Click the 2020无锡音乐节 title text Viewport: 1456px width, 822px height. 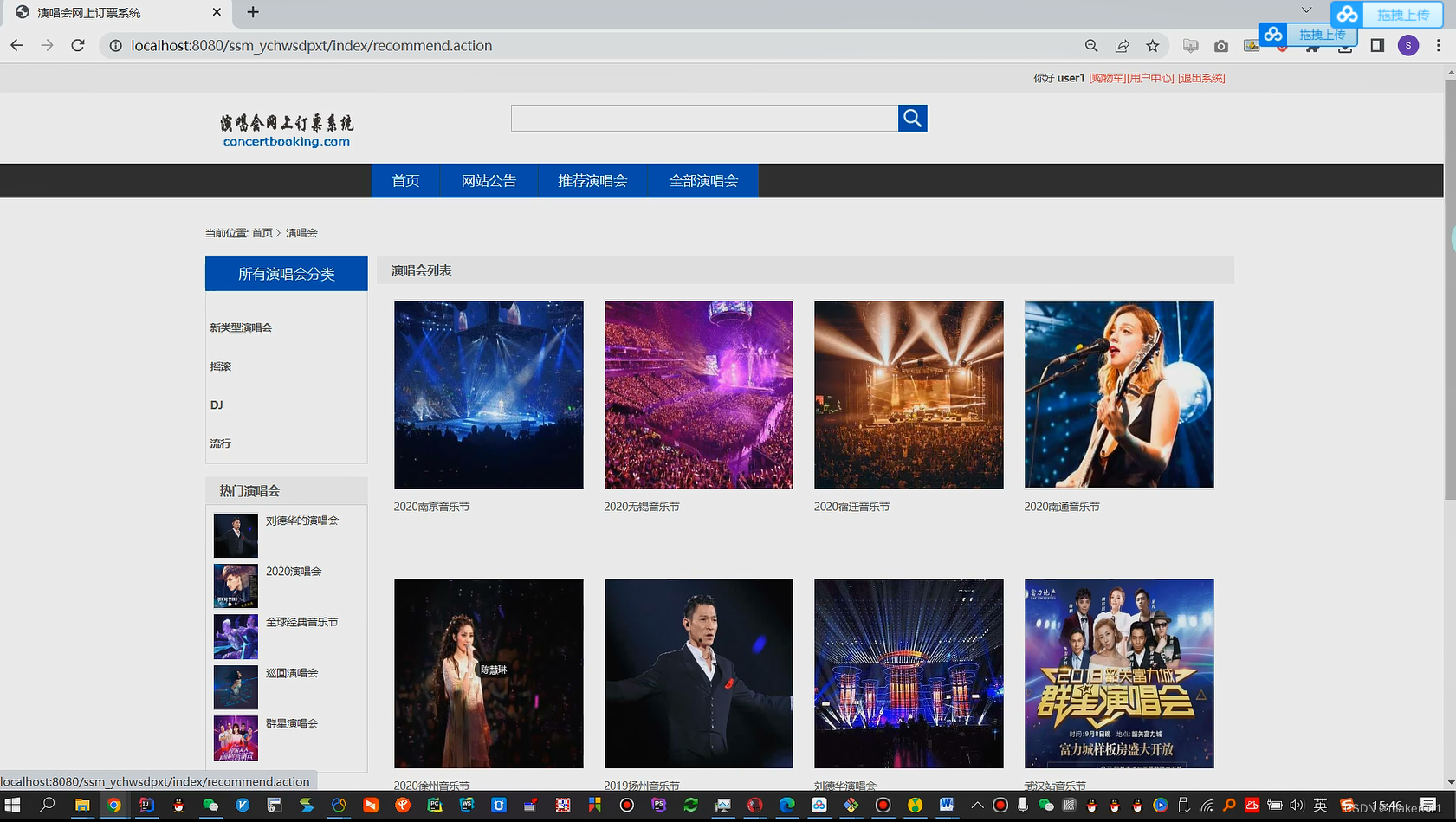click(x=642, y=507)
